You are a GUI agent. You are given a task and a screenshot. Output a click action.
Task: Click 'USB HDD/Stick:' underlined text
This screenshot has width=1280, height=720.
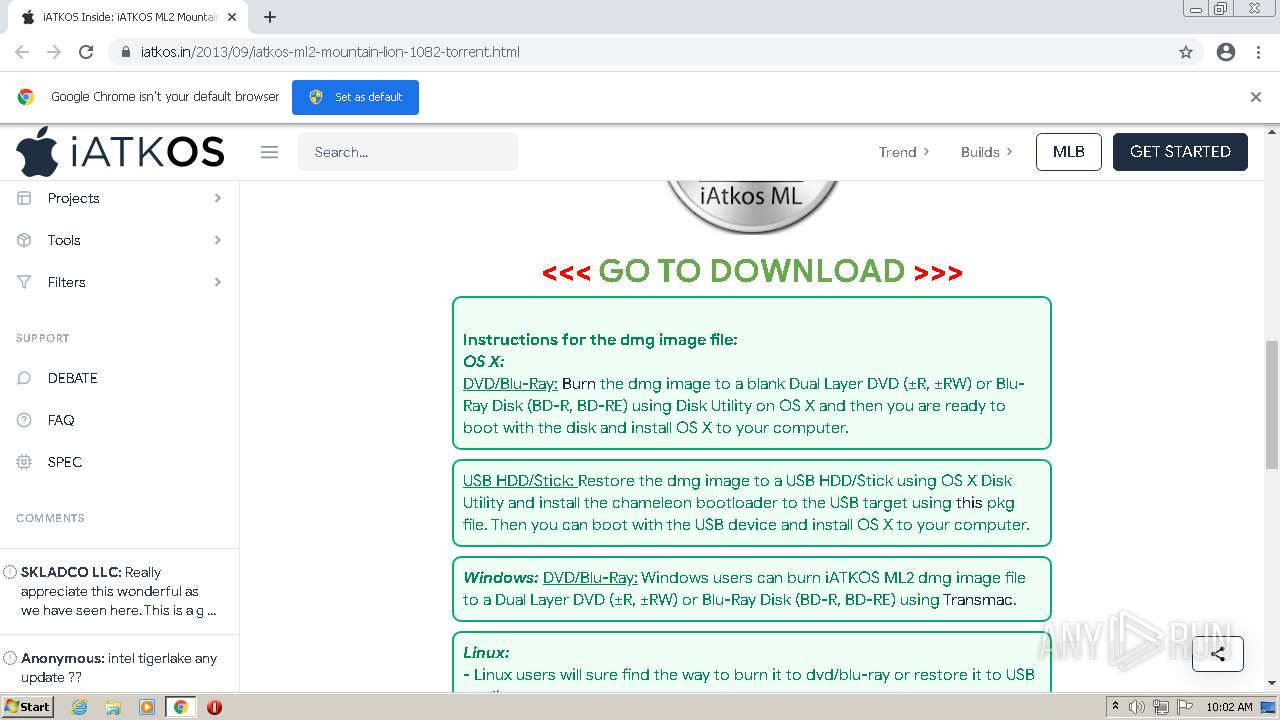tap(518, 481)
